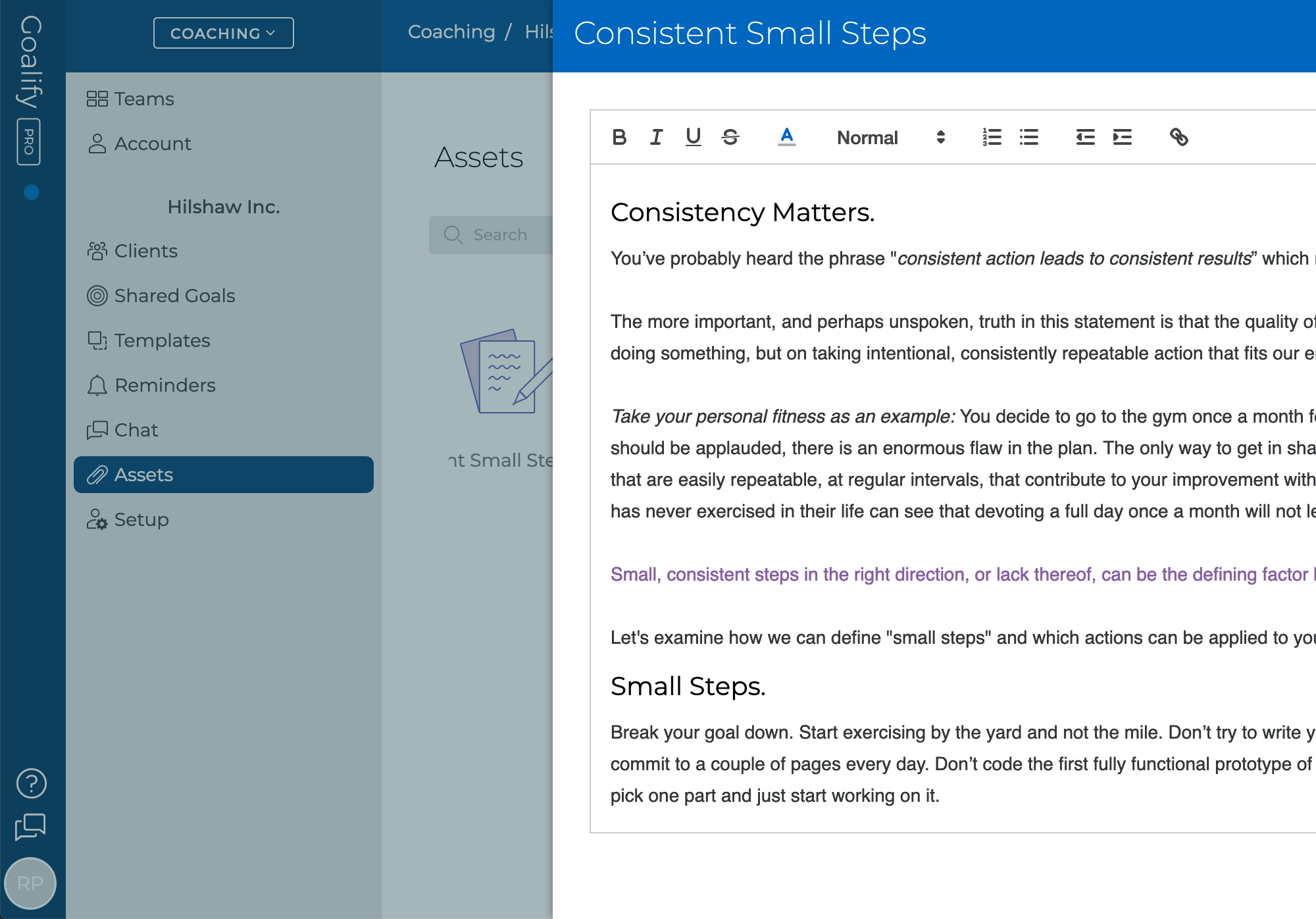
Task: Open the text color picker
Action: 786,137
